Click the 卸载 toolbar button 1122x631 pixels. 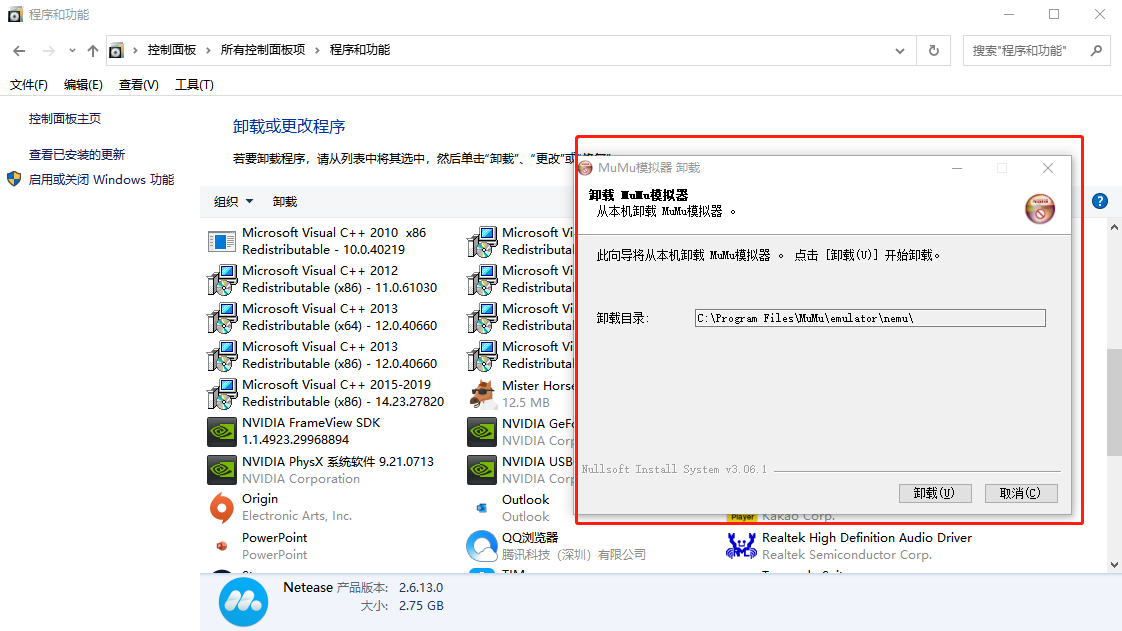pyautogui.click(x=285, y=202)
